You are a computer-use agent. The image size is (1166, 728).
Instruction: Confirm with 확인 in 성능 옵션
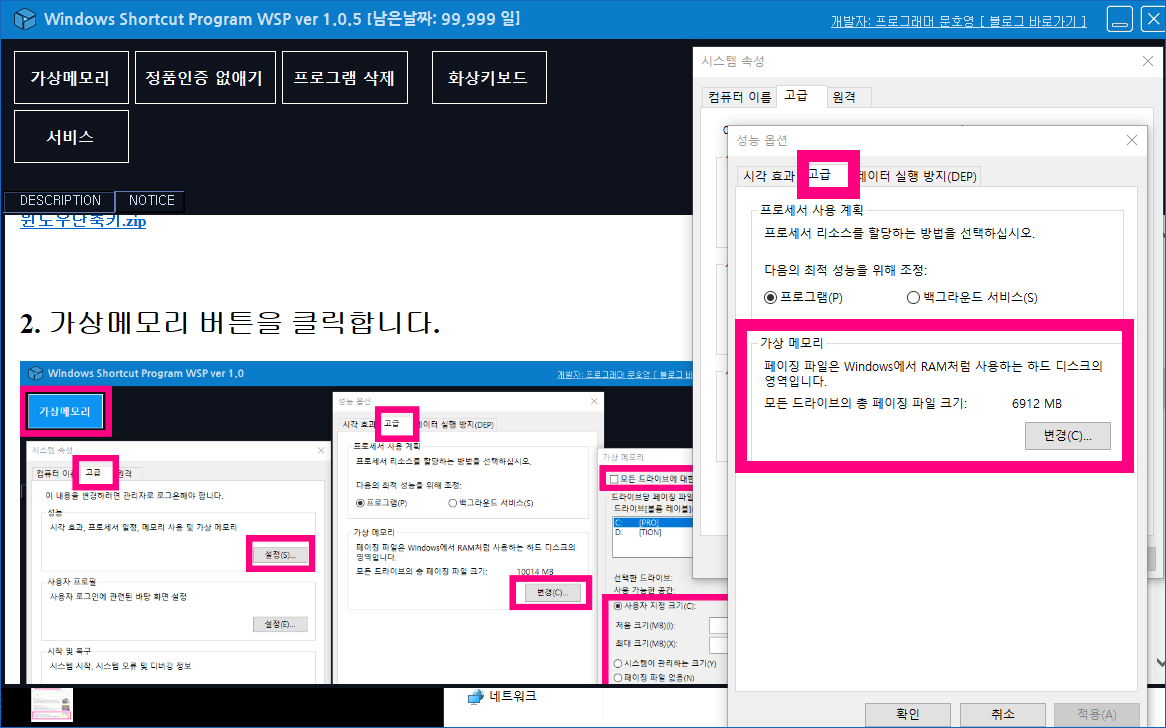pyautogui.click(x=908, y=715)
